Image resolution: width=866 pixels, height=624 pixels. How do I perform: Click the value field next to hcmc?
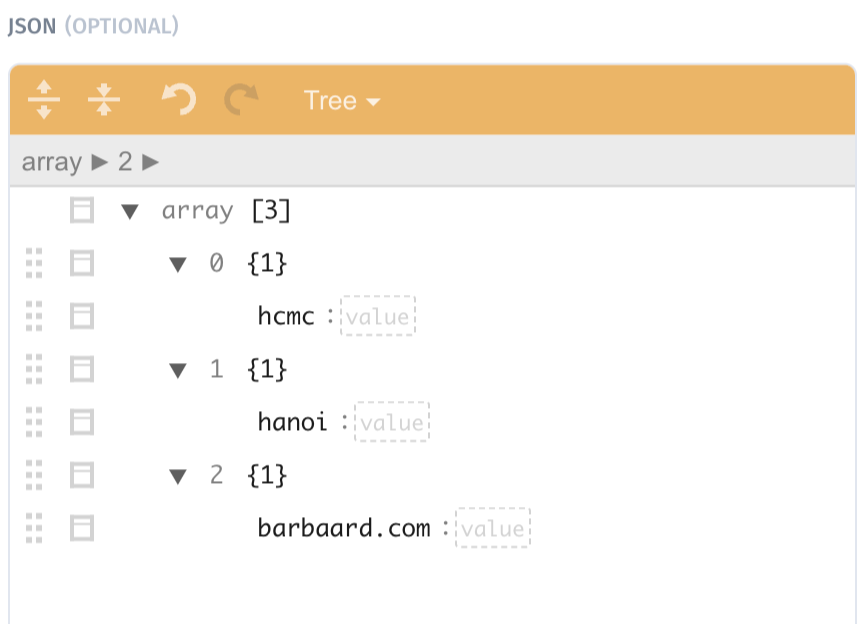378,316
